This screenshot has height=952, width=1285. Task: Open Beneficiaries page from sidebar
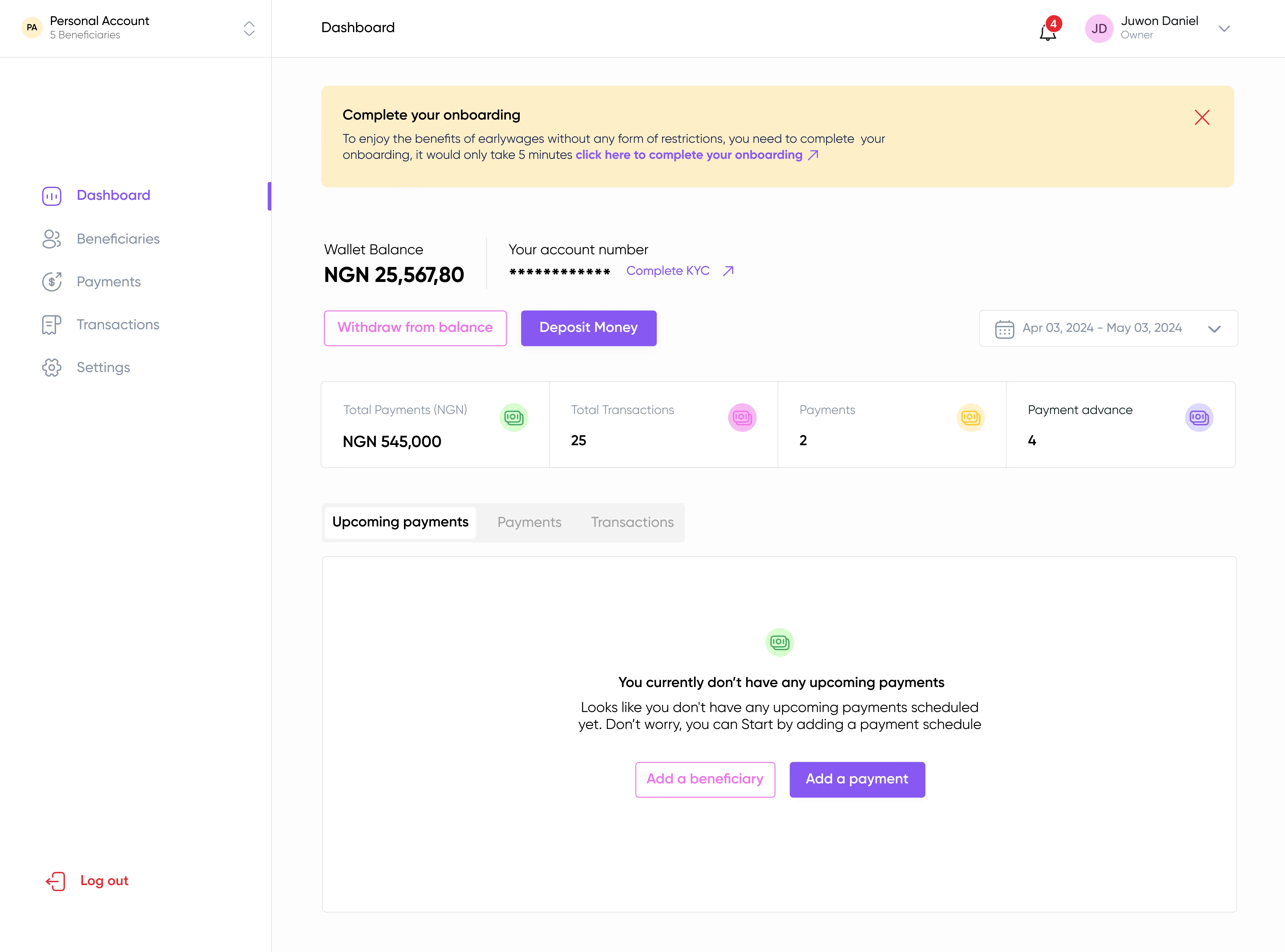click(118, 239)
